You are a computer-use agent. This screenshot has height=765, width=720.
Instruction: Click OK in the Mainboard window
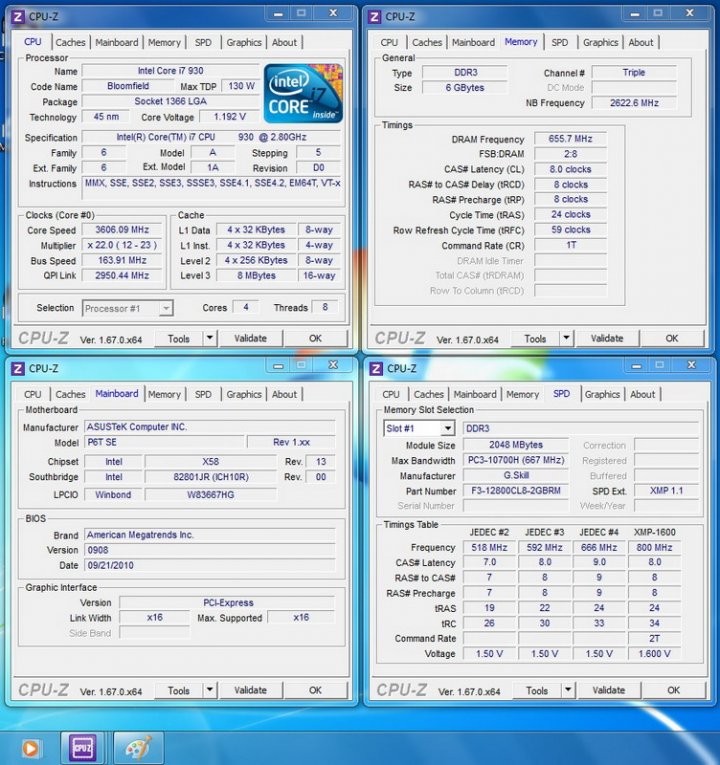tap(315, 690)
